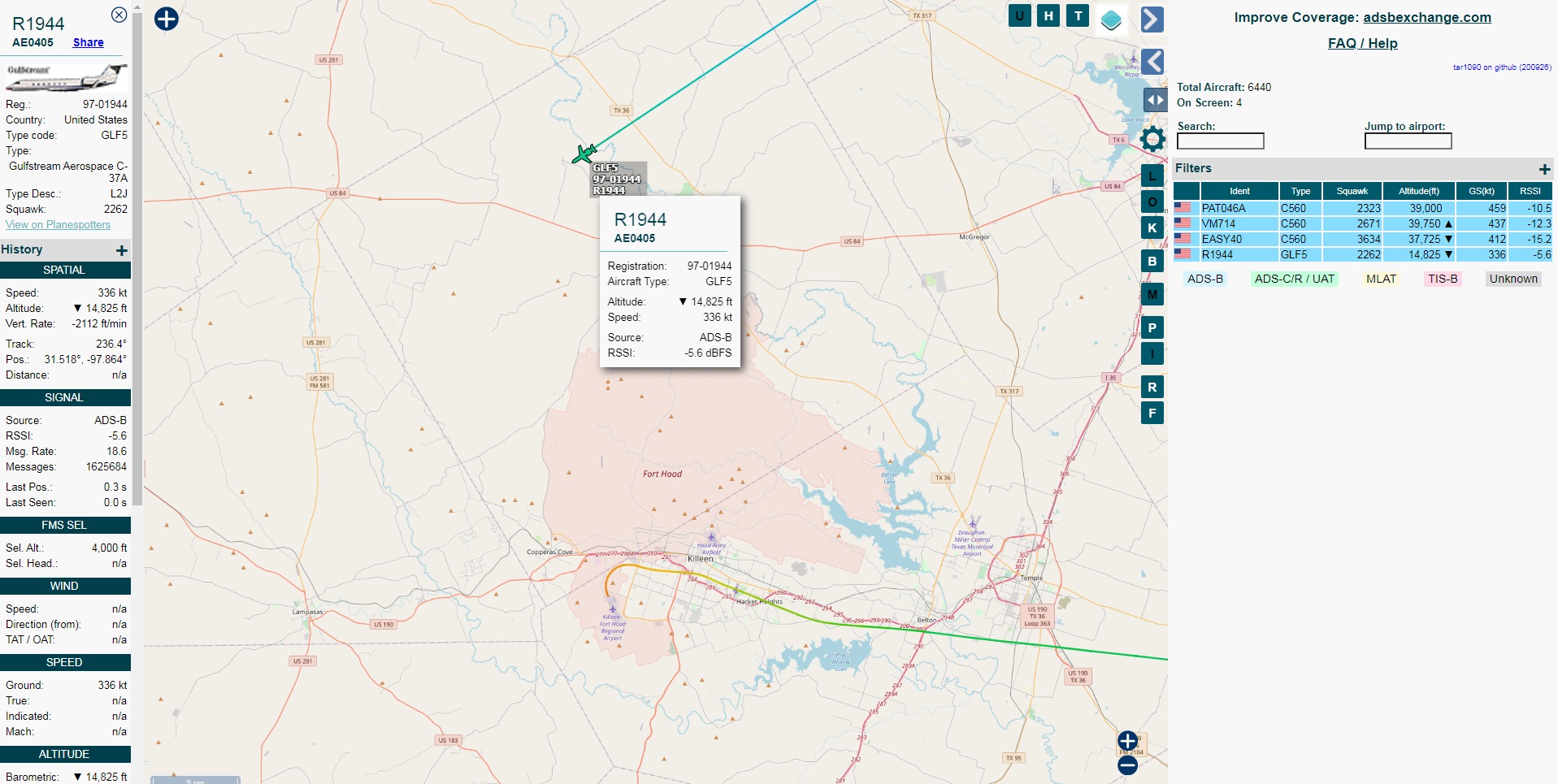
Task: Select the EASY40 aircraft row
Action: 1363,239
